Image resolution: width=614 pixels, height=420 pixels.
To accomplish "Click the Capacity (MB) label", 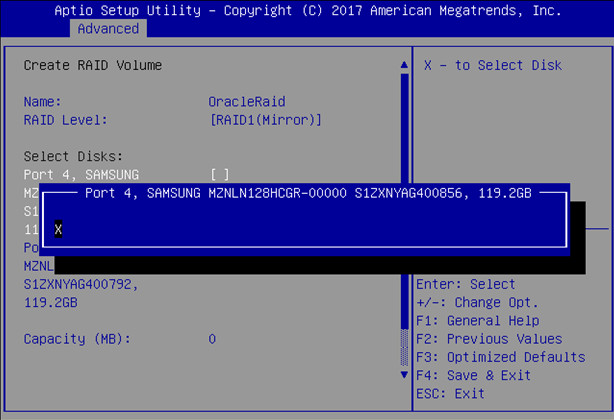I will point(77,339).
